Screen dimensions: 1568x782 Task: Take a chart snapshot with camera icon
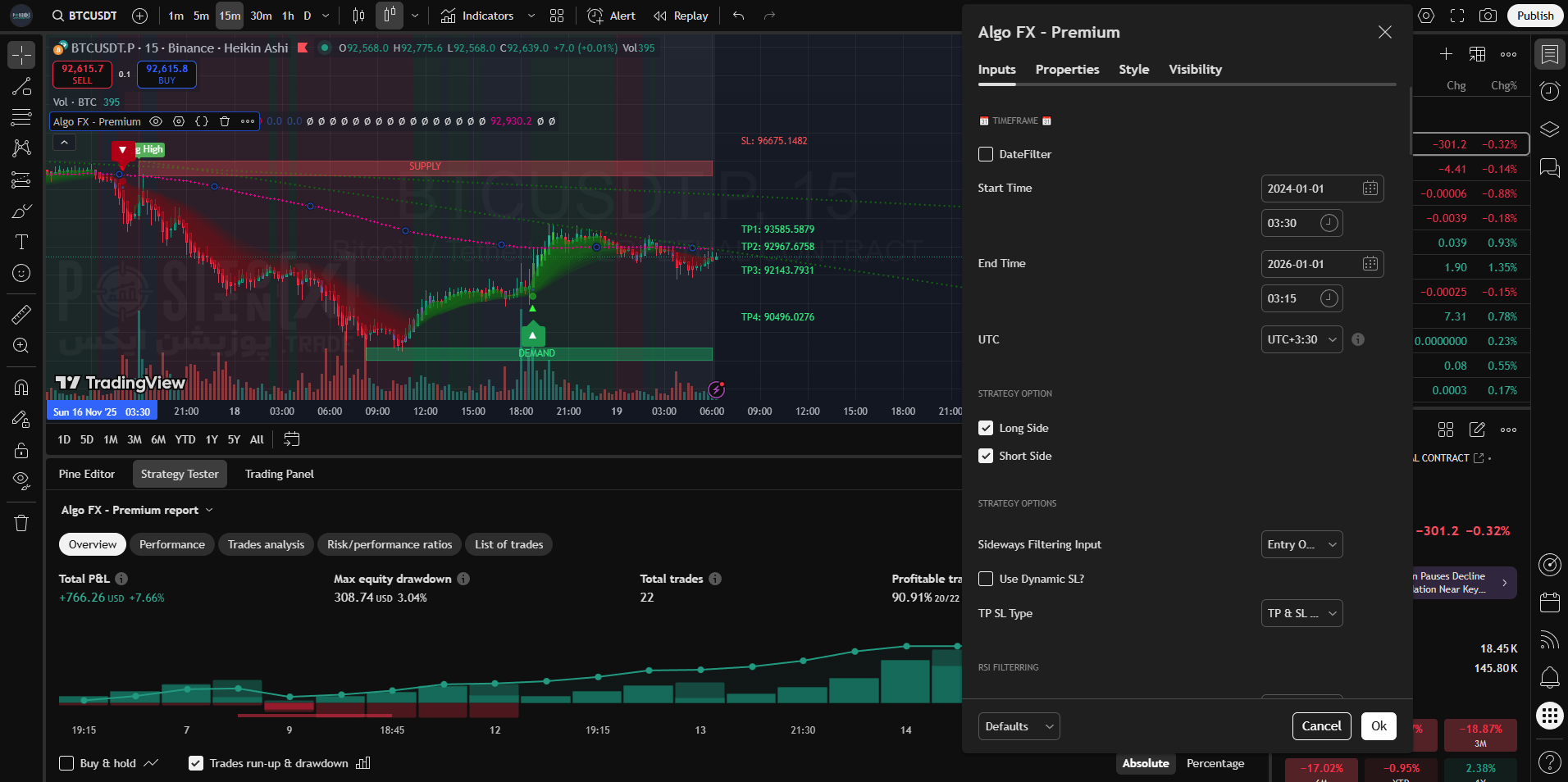click(1487, 16)
